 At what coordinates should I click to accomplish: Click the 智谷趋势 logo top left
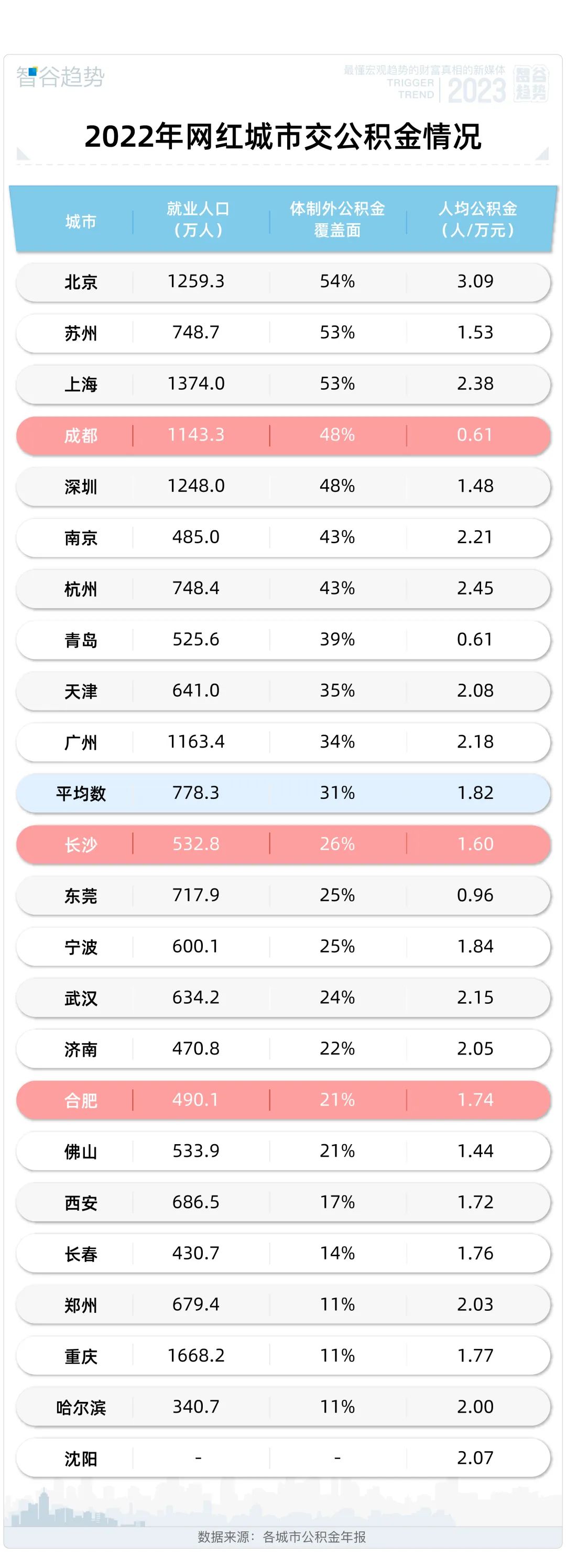click(x=60, y=76)
